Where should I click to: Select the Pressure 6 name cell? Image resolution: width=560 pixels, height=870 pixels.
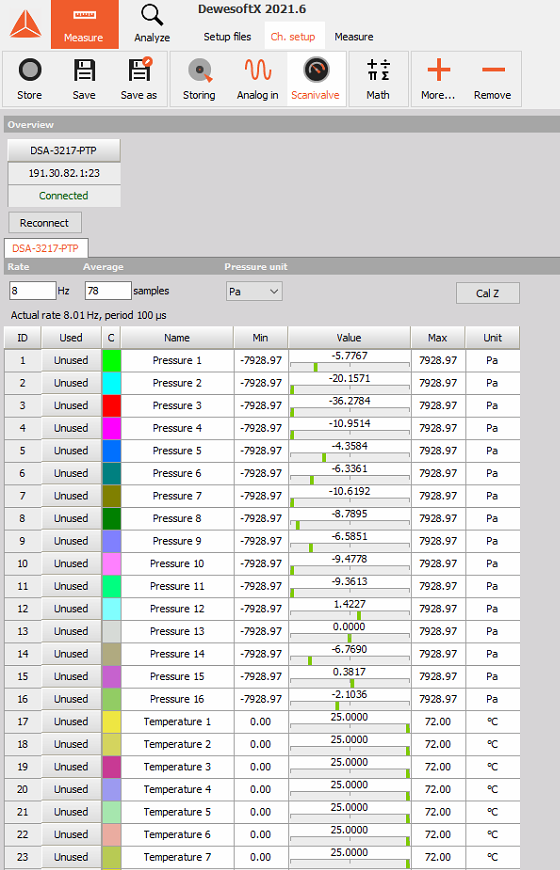pos(177,473)
